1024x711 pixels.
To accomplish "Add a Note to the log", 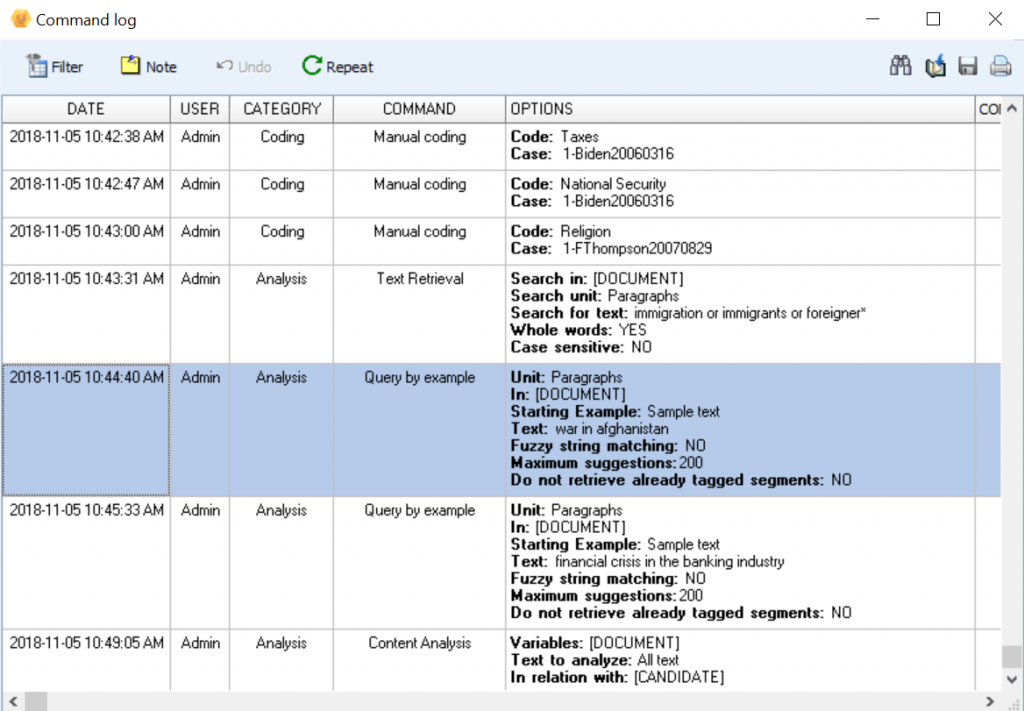I will [147, 66].
